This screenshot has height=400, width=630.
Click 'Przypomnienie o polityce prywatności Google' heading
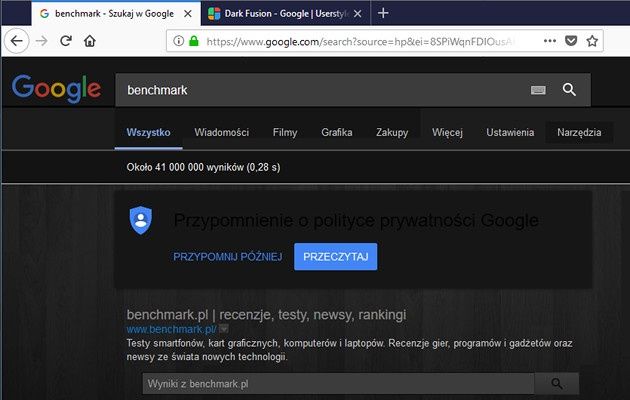pos(356,220)
